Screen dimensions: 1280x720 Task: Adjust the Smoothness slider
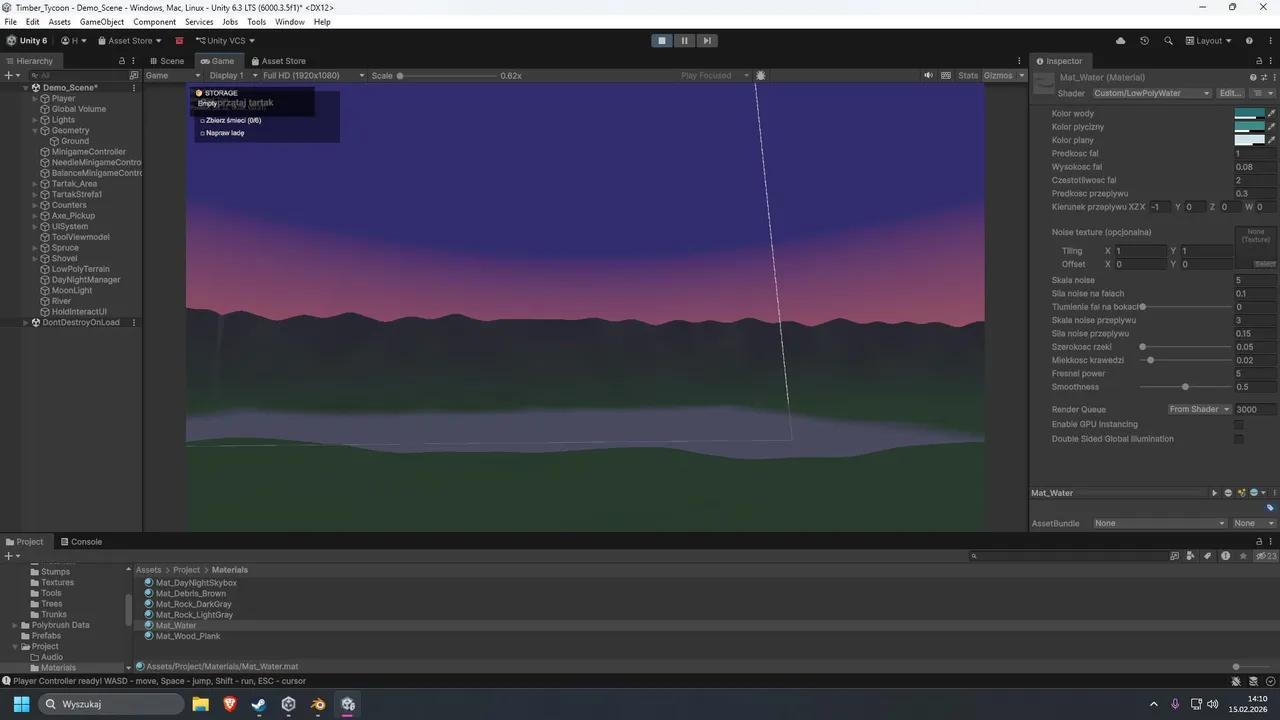point(1185,387)
